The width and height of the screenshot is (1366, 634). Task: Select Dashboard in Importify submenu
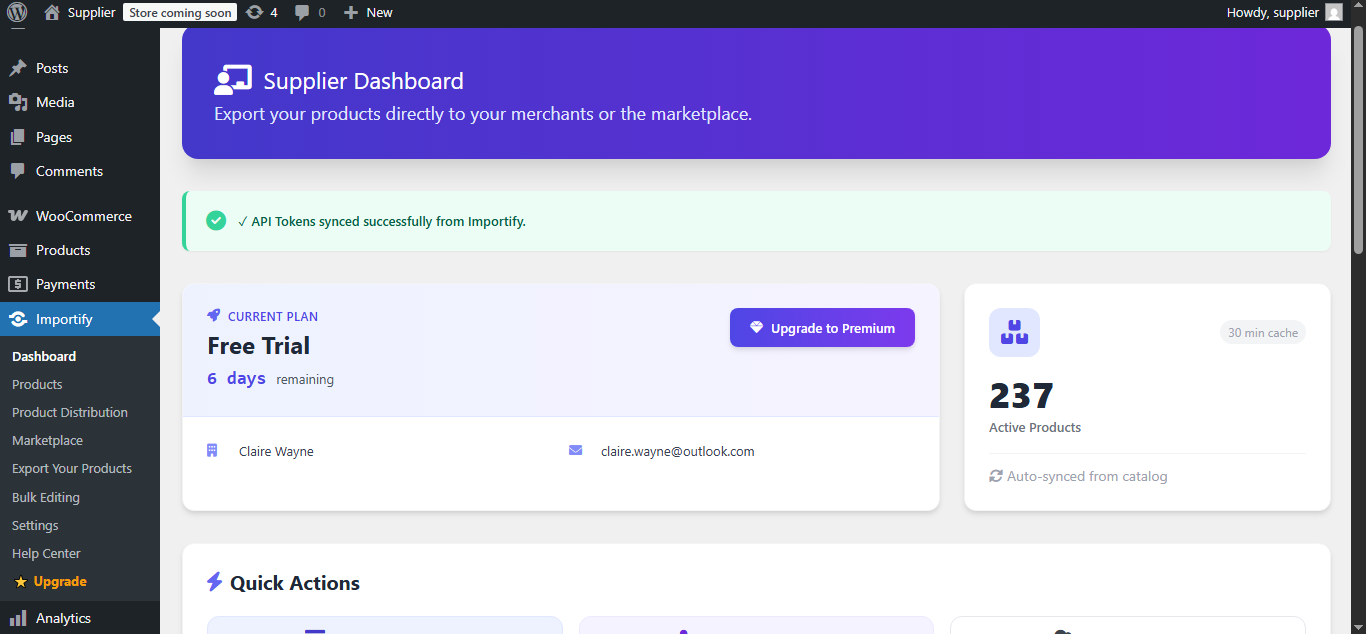[x=44, y=356]
